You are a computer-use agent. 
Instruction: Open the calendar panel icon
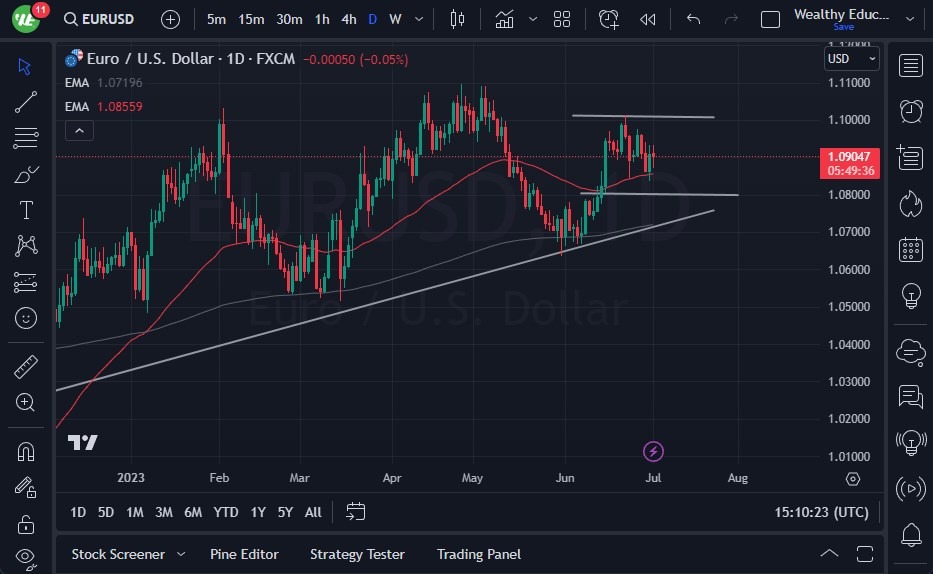click(910, 249)
